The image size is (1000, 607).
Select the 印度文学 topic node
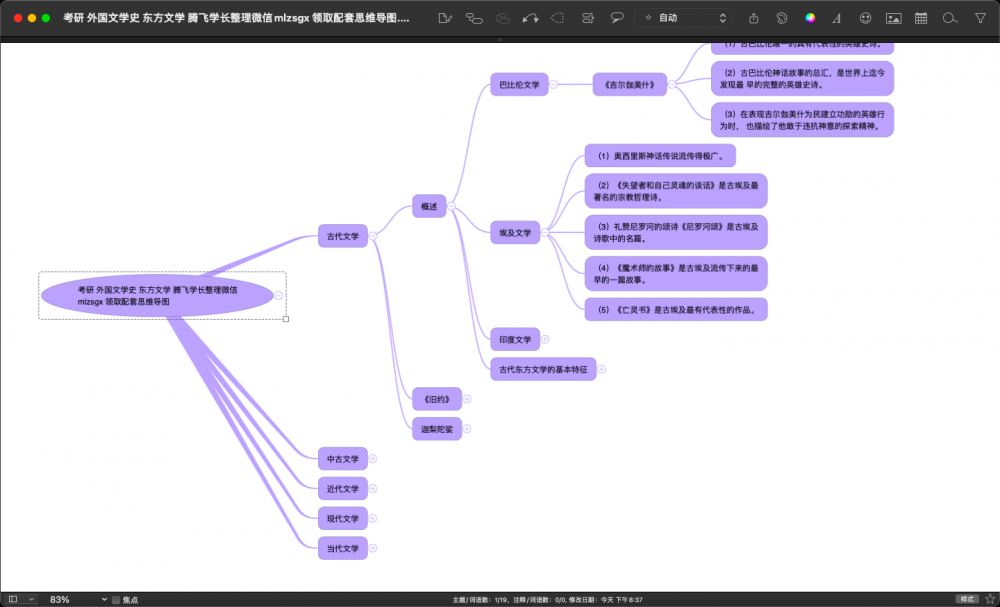[515, 339]
